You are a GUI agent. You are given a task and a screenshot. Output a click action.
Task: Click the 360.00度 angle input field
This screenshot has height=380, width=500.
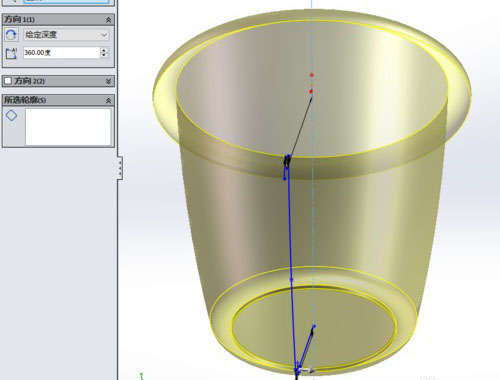tap(61, 52)
